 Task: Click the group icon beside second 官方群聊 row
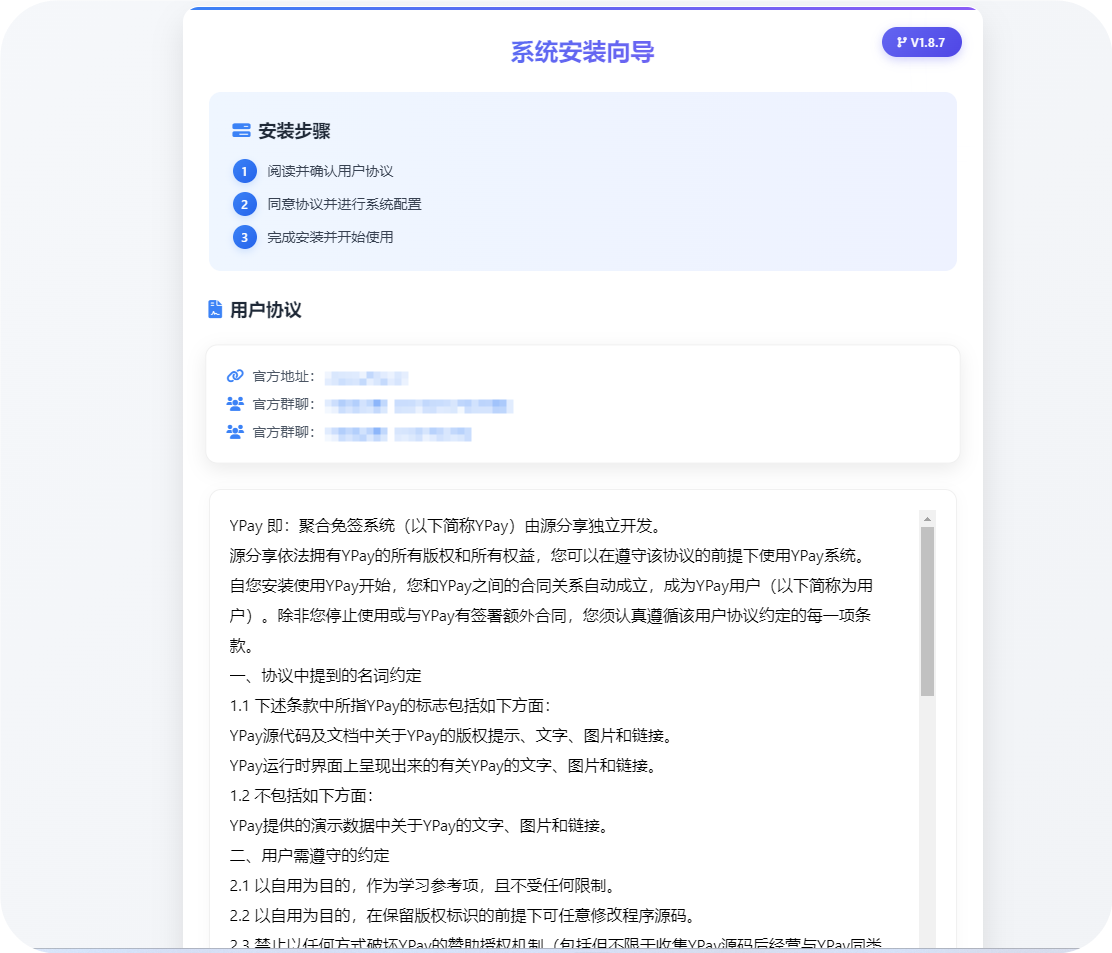(234, 432)
